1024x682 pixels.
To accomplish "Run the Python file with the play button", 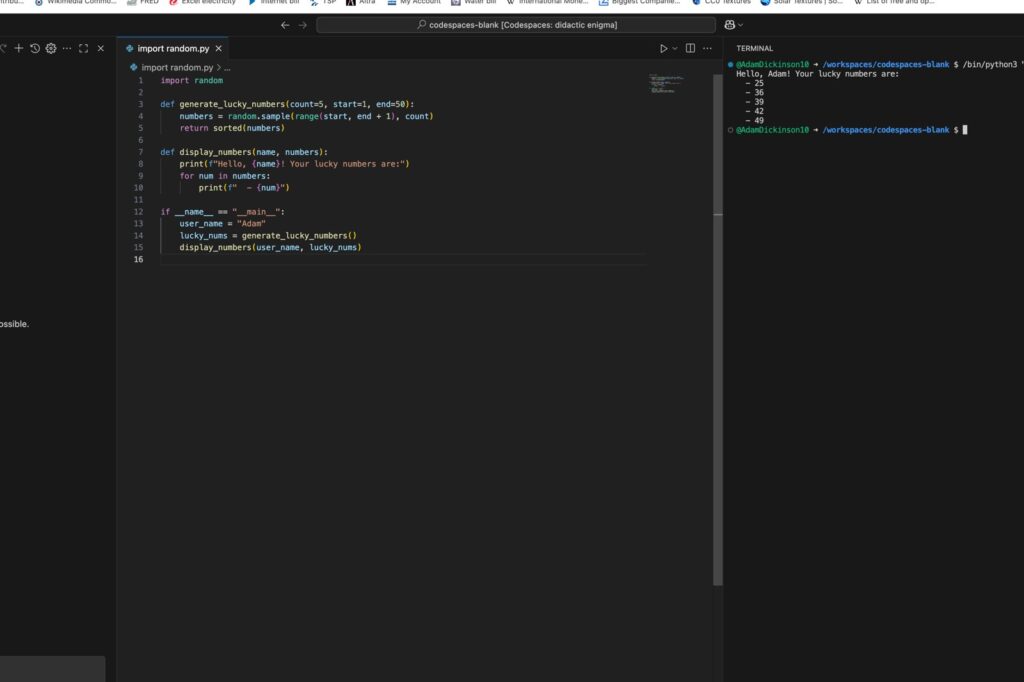I will coord(664,48).
